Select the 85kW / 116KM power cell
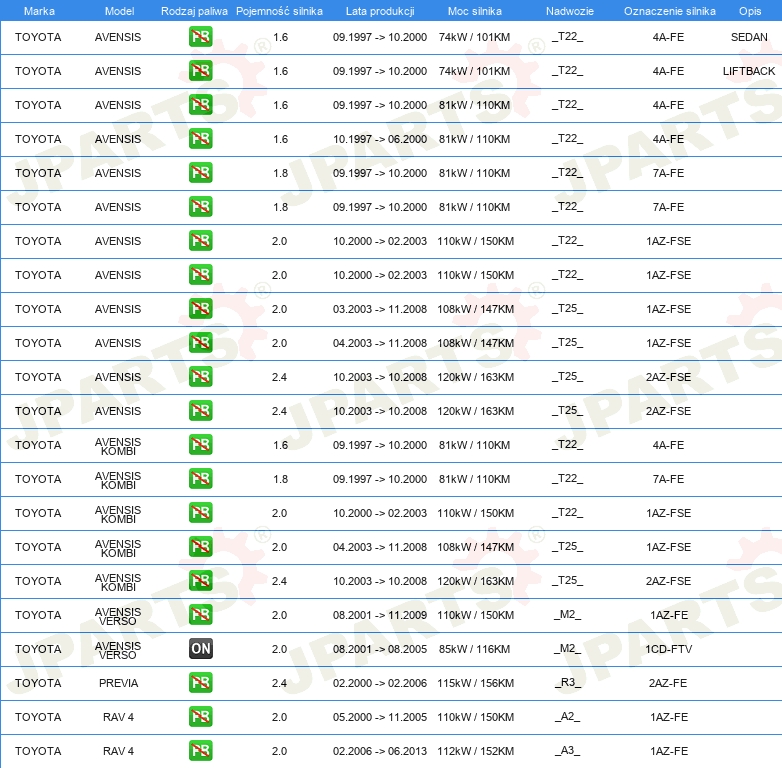 (474, 649)
